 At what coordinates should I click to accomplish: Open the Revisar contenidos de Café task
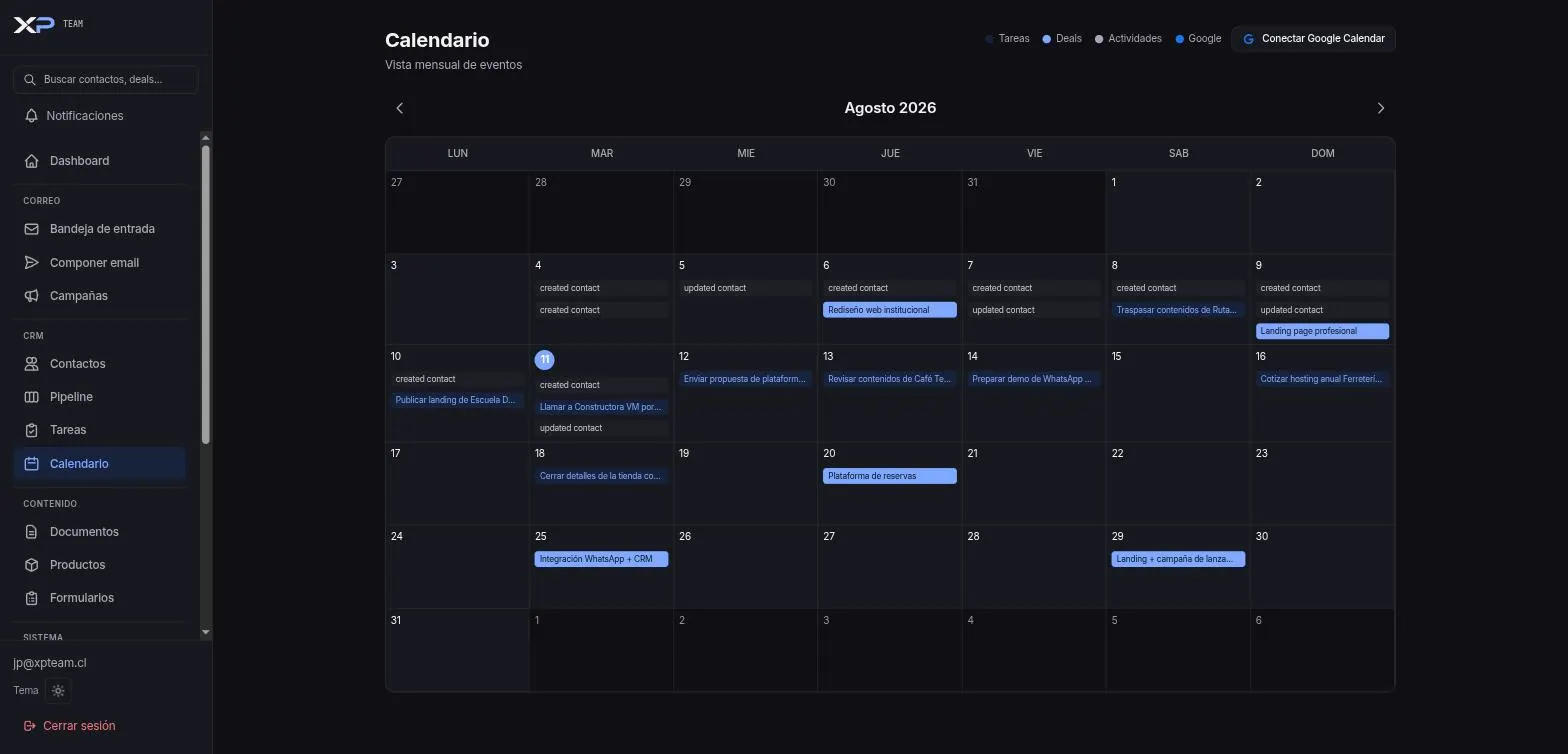[890, 379]
